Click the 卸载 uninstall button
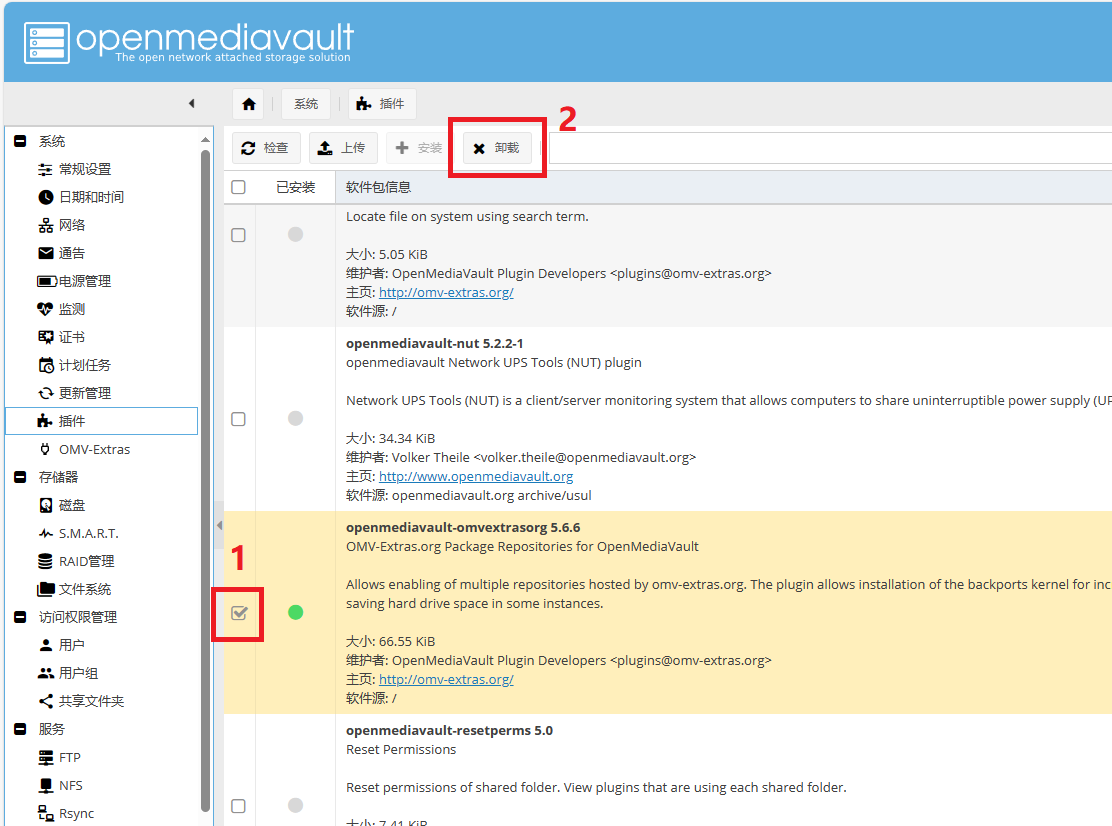The width and height of the screenshot is (1112, 826). coord(497,148)
